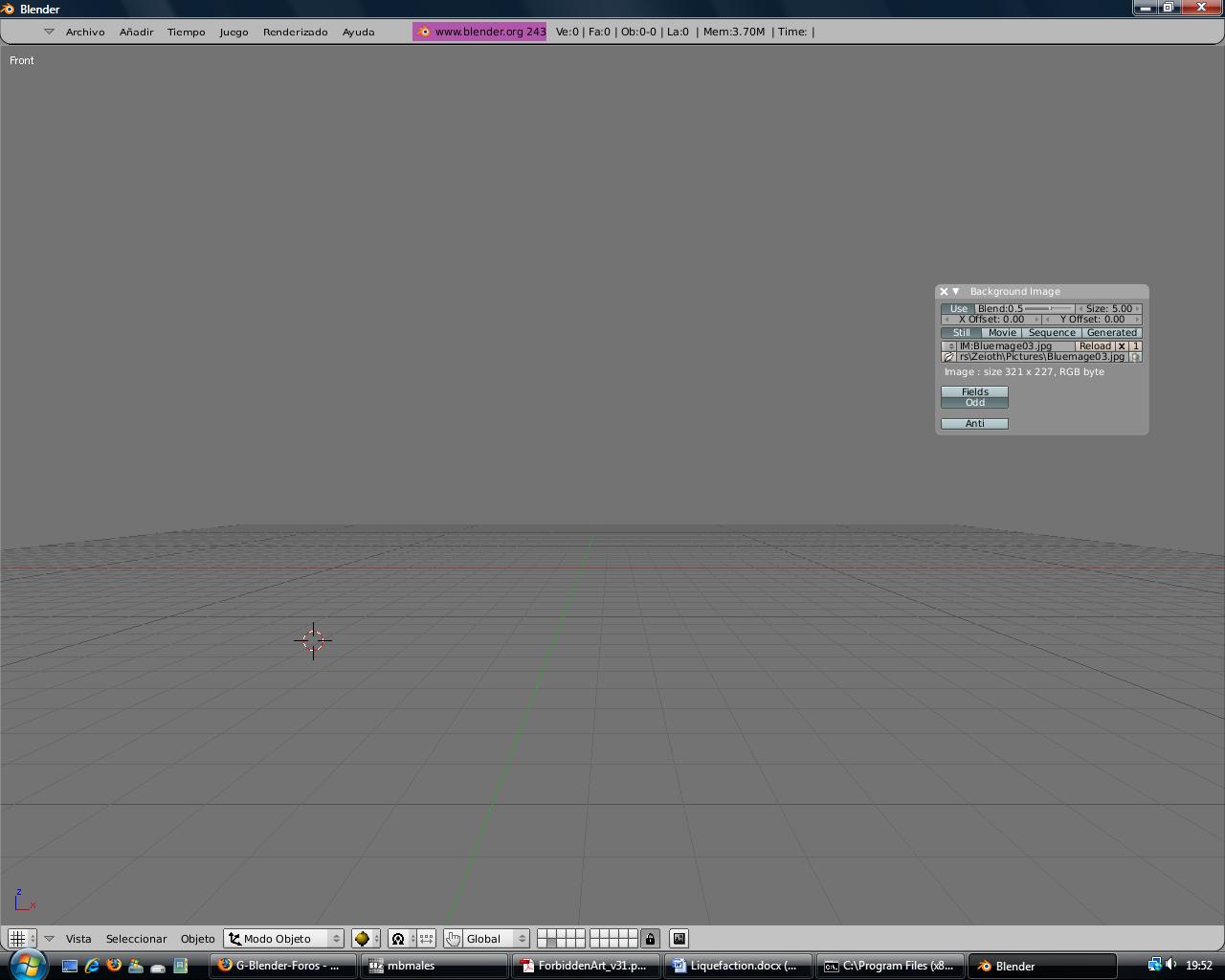Toggle the Use background image button
Viewport: 1225px width, 980px height.
958,309
